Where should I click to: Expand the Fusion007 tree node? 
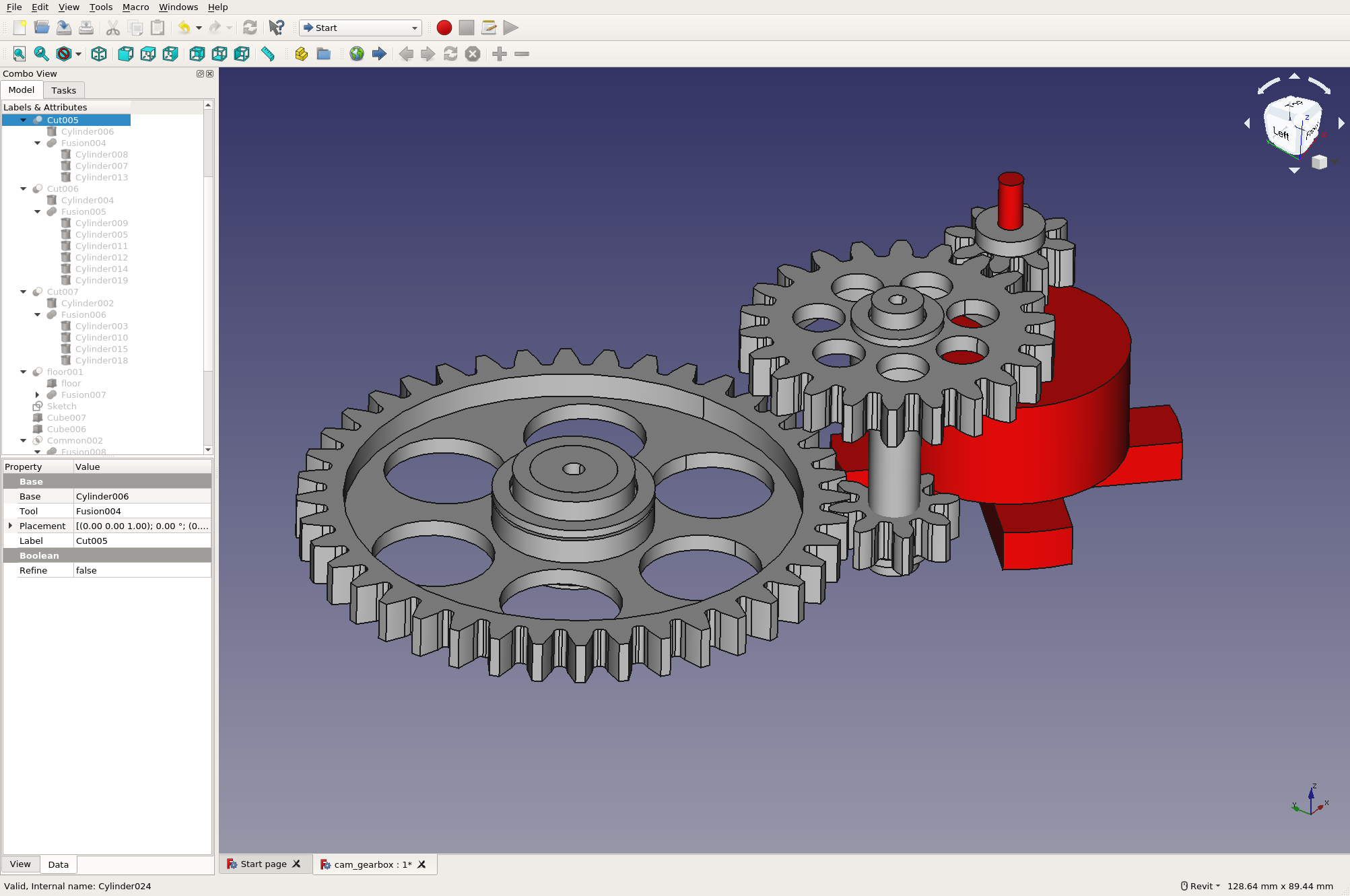[38, 394]
